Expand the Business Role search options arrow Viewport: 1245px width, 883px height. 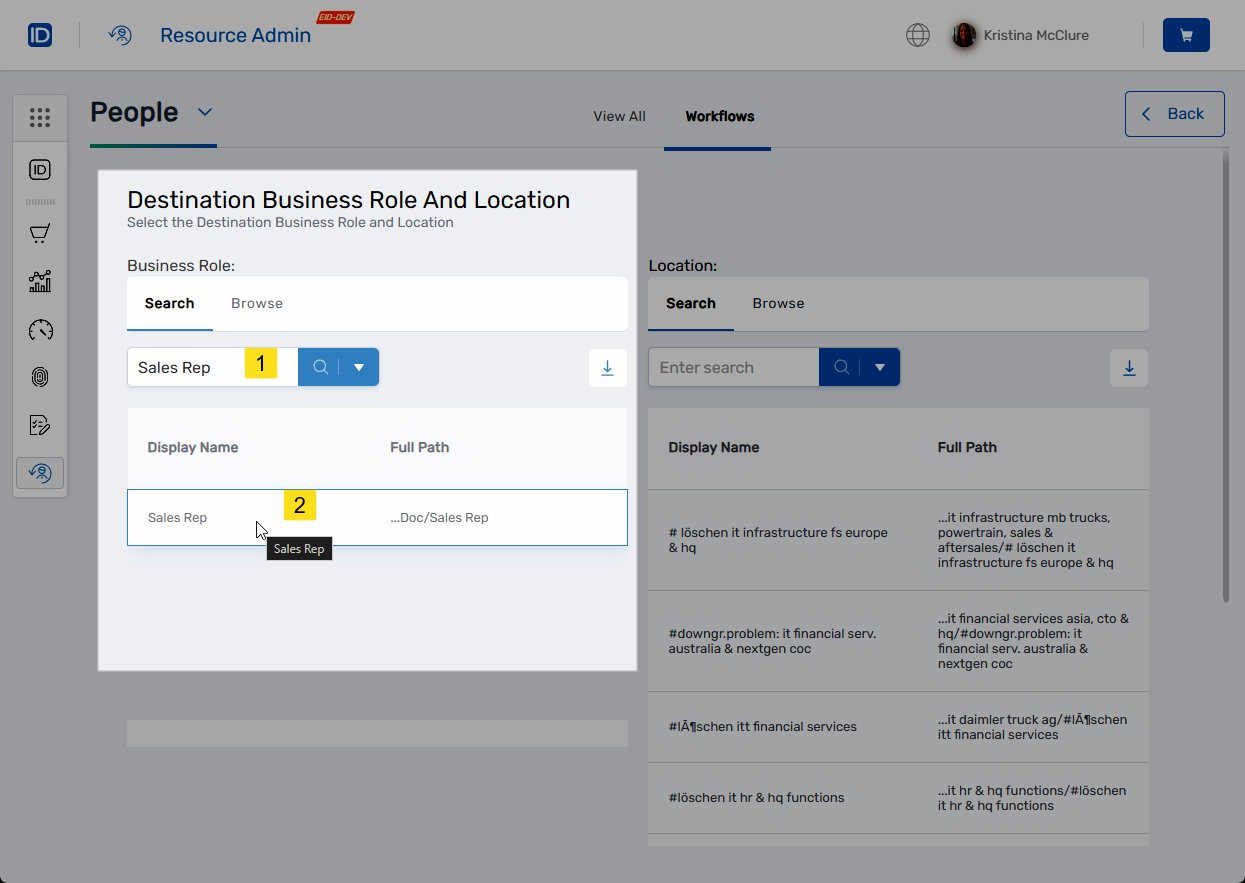pos(358,366)
